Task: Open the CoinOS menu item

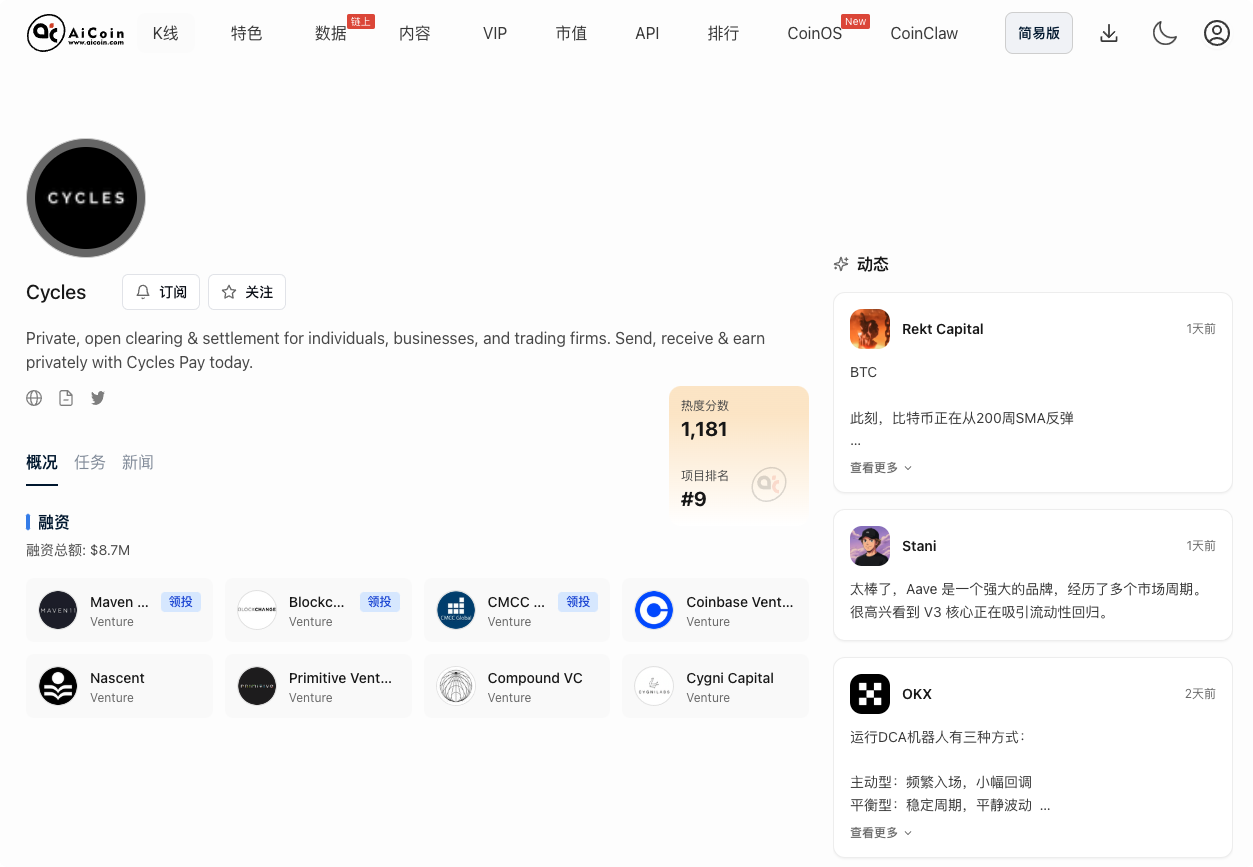Action: coord(815,33)
